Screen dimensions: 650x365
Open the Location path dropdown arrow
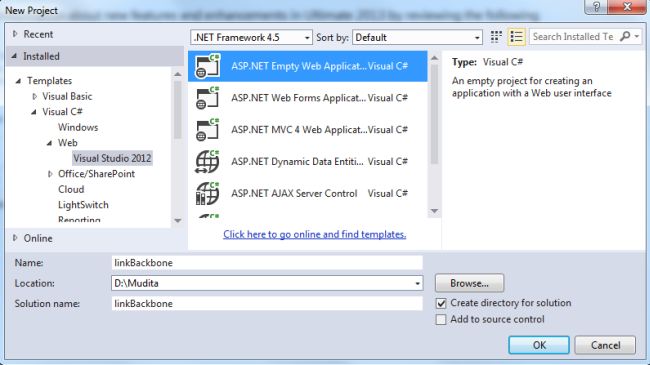click(x=417, y=284)
